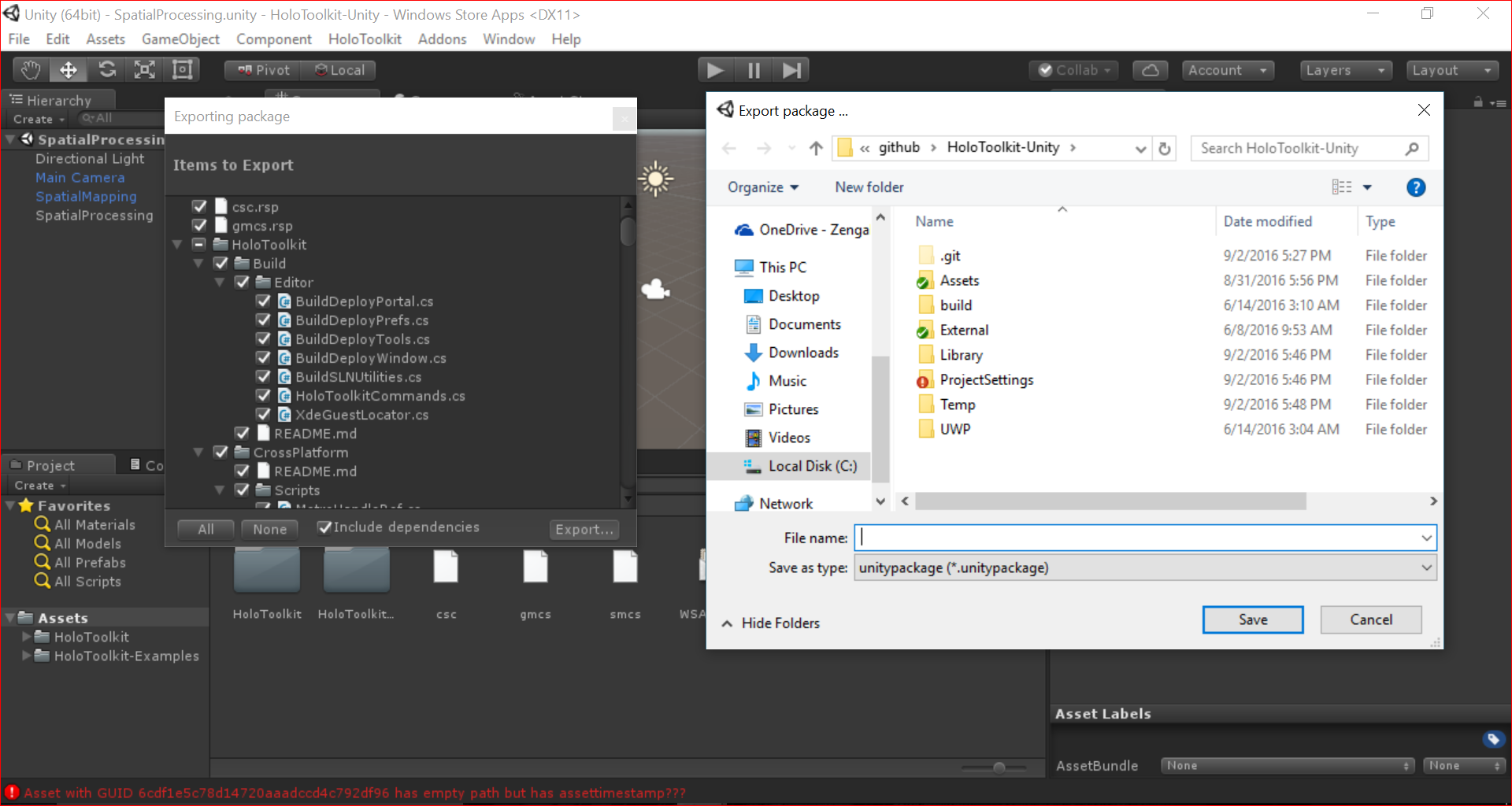Adjust the project icon size slider
This screenshot has width=1512, height=806.
click(x=999, y=767)
